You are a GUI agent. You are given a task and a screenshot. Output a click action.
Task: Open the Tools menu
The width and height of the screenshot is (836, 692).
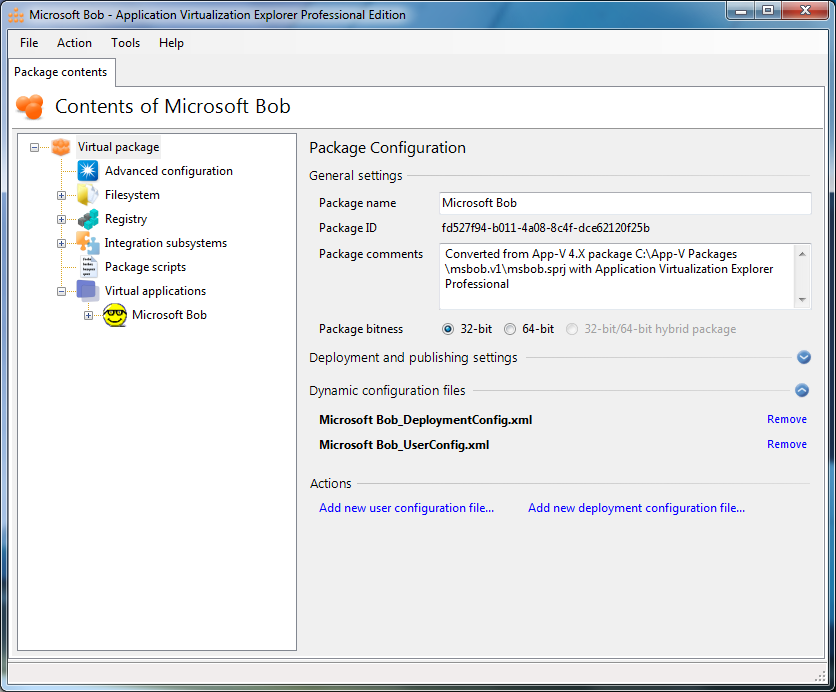pyautogui.click(x=125, y=43)
